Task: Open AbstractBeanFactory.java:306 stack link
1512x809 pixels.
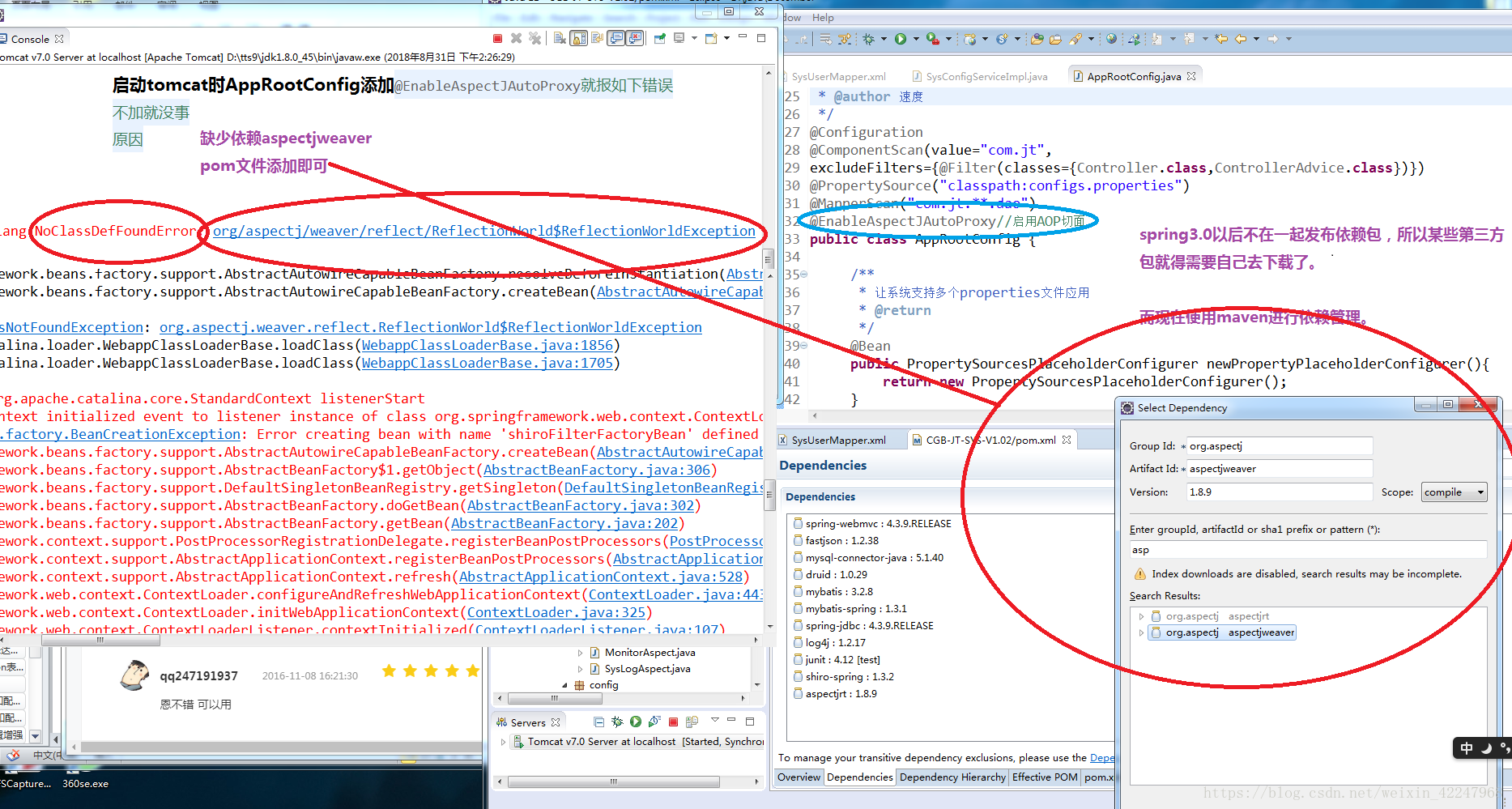Action: pyautogui.click(x=597, y=470)
